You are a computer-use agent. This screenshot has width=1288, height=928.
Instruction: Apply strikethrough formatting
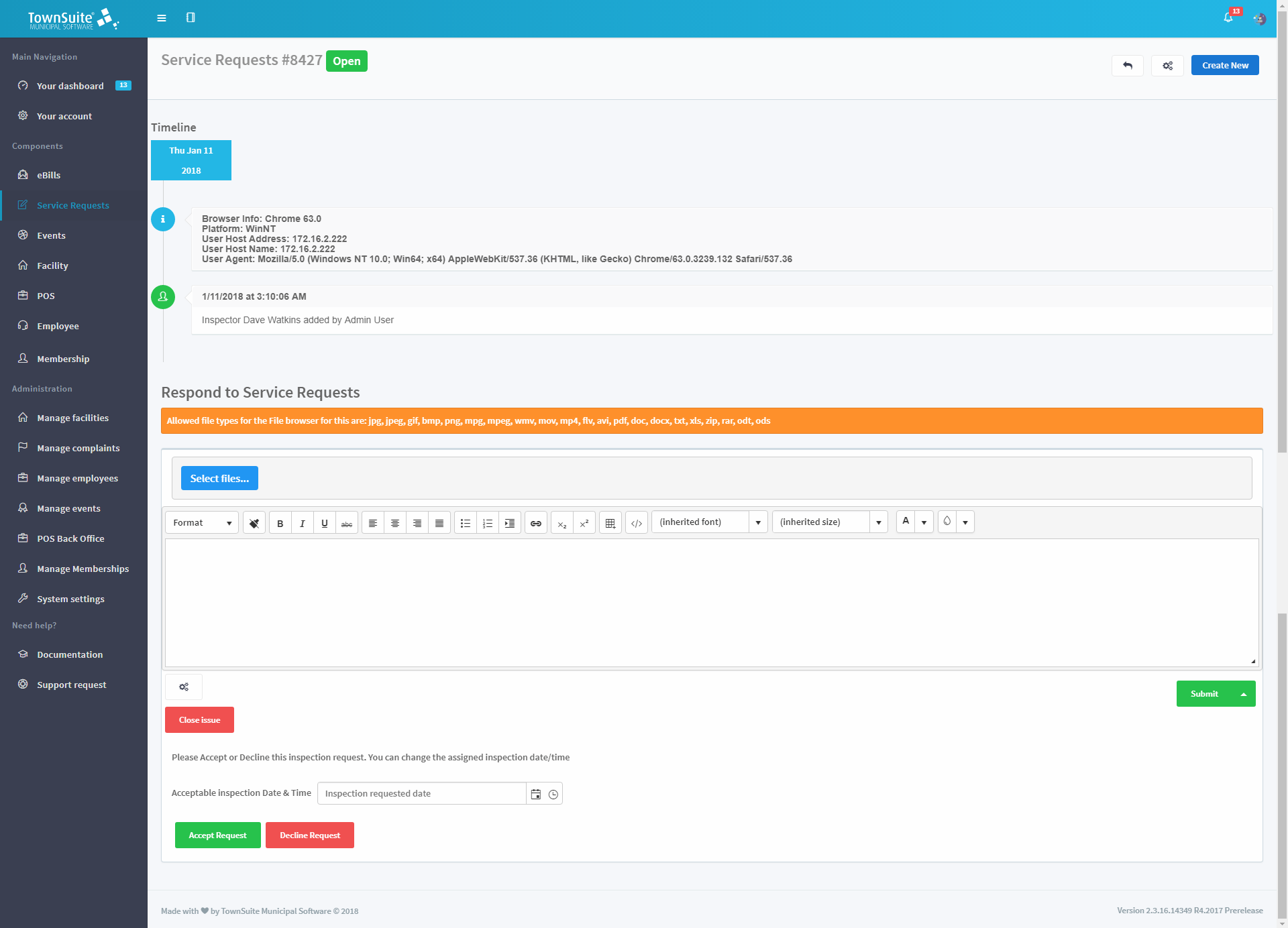pyautogui.click(x=346, y=522)
